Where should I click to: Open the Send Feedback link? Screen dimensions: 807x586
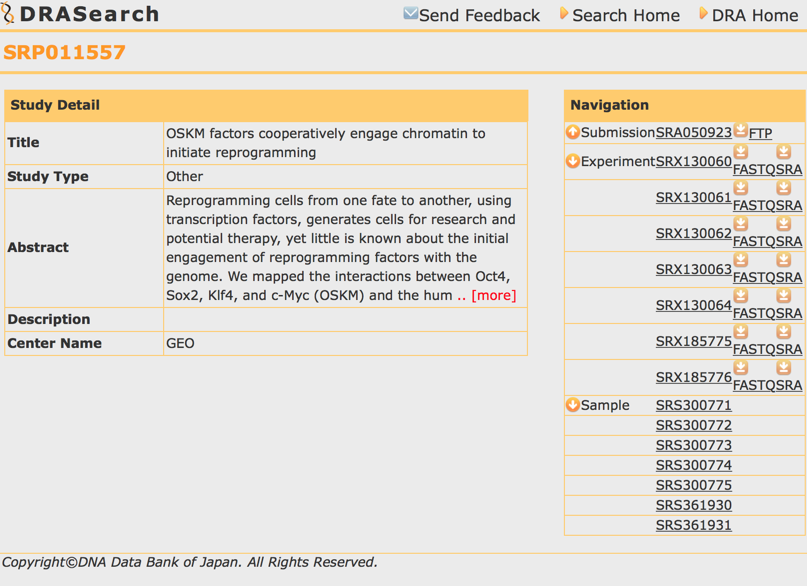pos(479,15)
